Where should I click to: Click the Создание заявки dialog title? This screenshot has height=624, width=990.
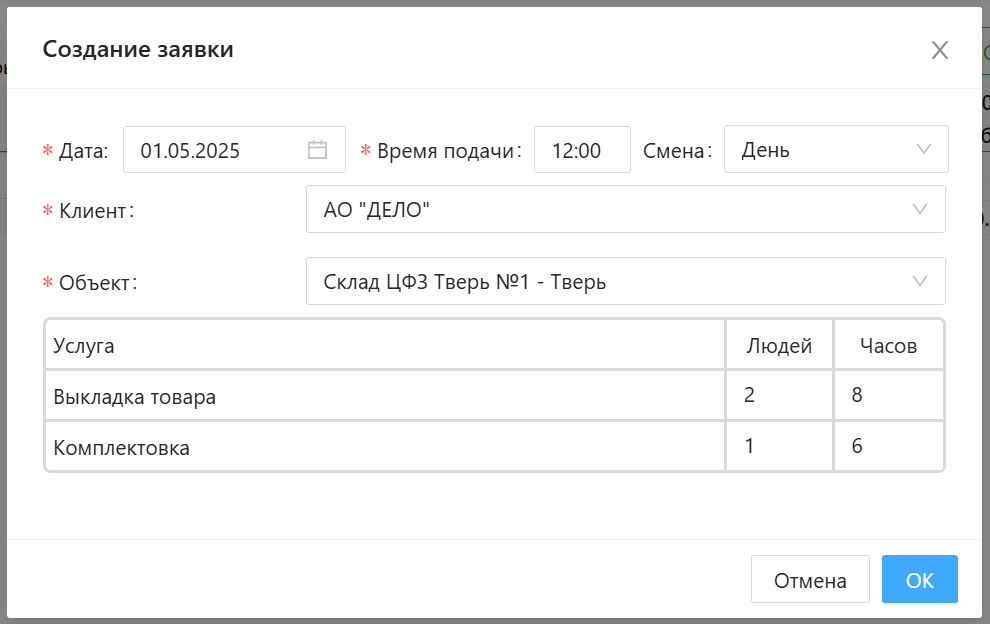pyautogui.click(x=138, y=49)
